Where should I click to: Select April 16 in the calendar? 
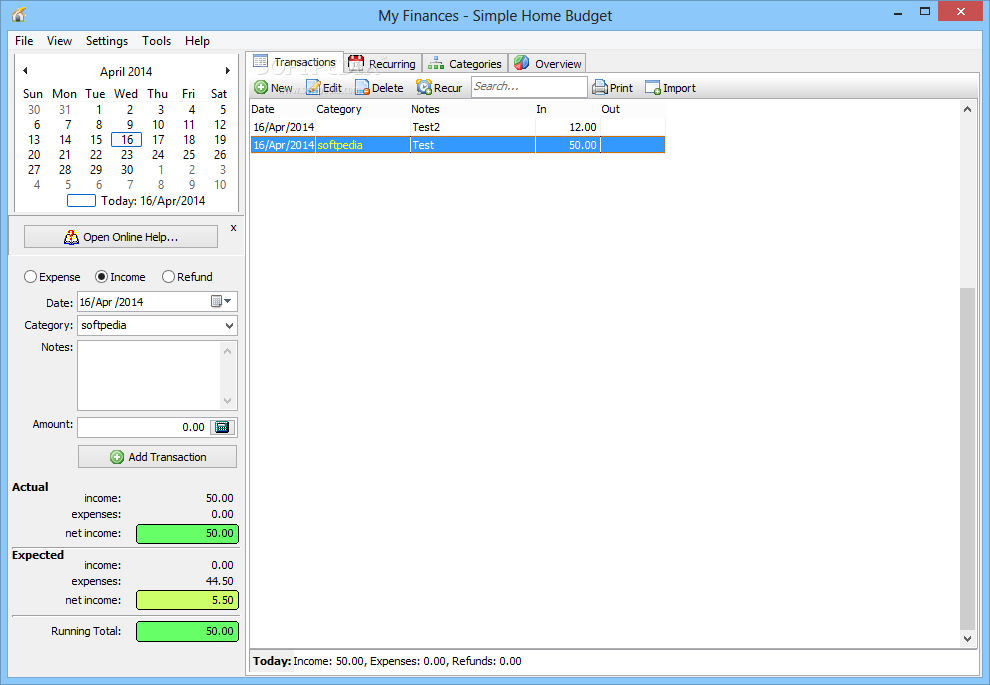(127, 140)
